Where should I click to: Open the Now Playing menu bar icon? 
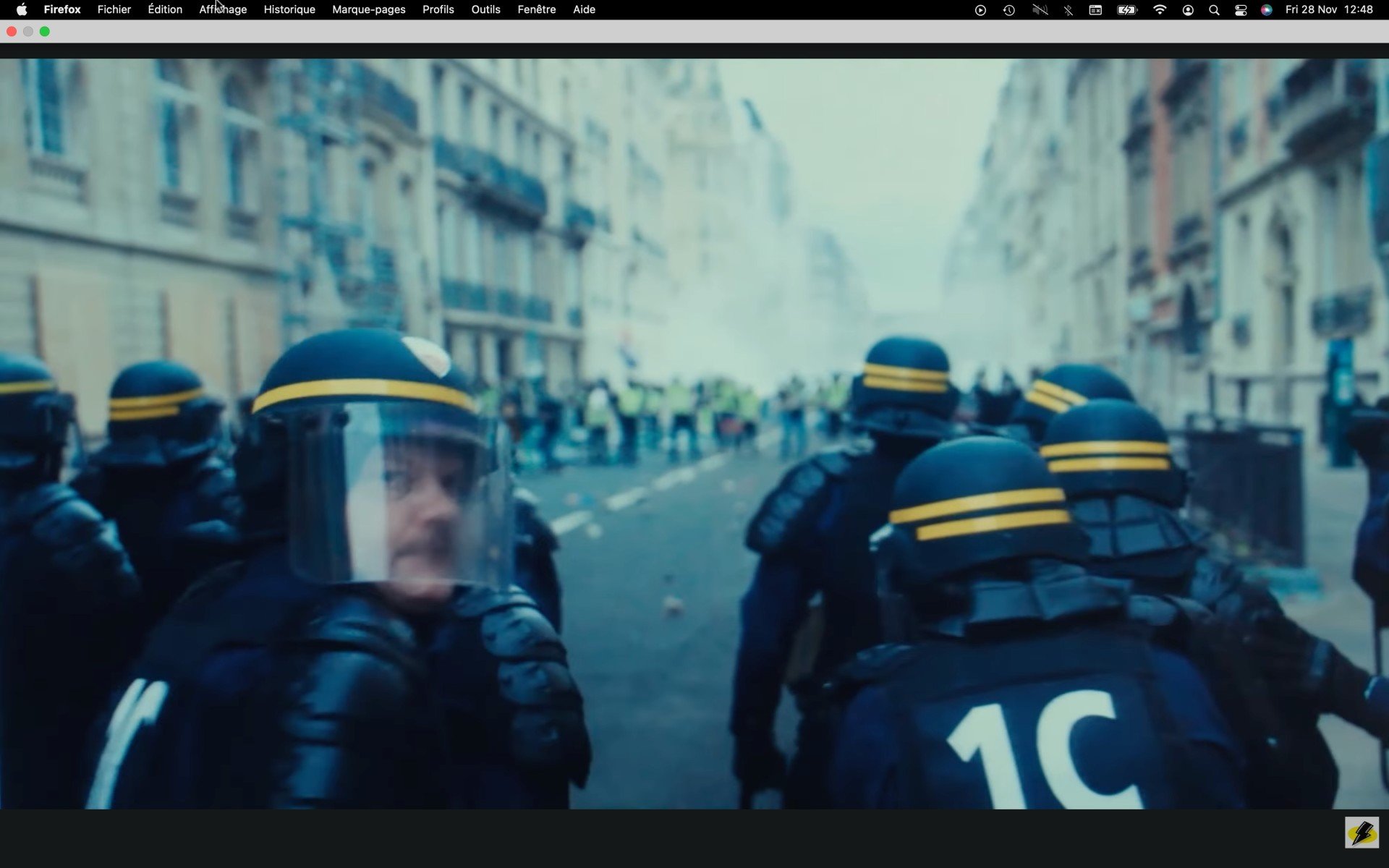[980, 10]
